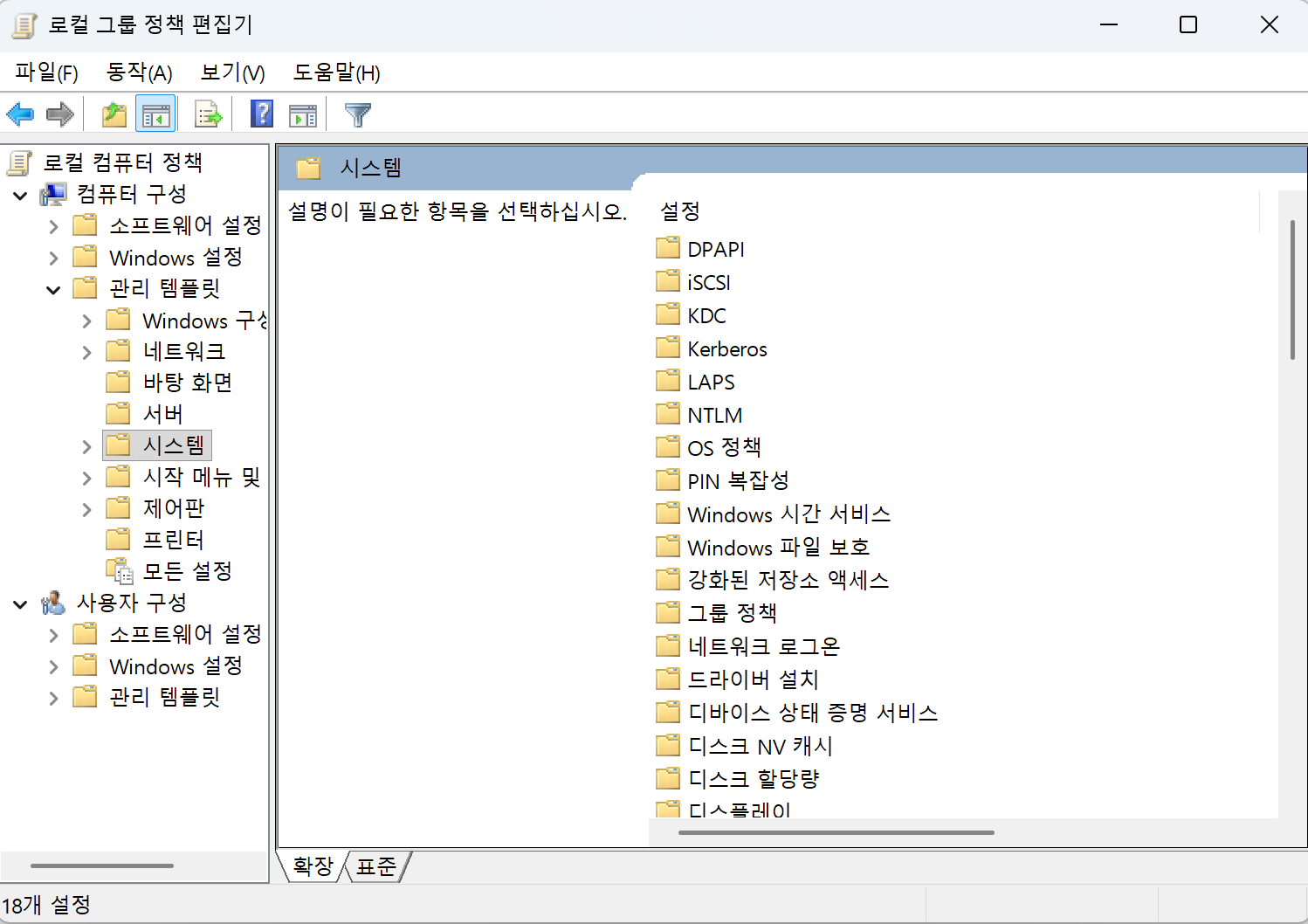Viewport: 1308px width, 924px height.
Task: Expand 사용자 구성 under 관리 템플릿
Action: (54, 697)
